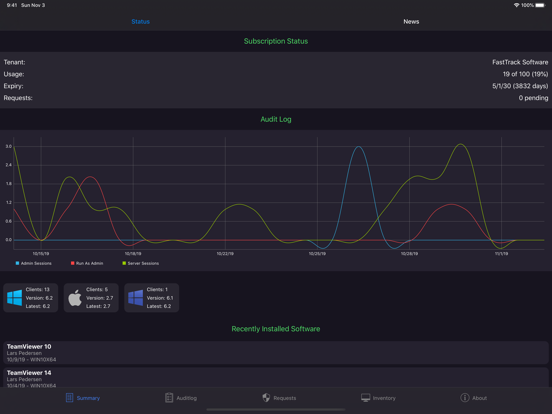
Task: Click the Audit Log heading
Action: tap(276, 119)
